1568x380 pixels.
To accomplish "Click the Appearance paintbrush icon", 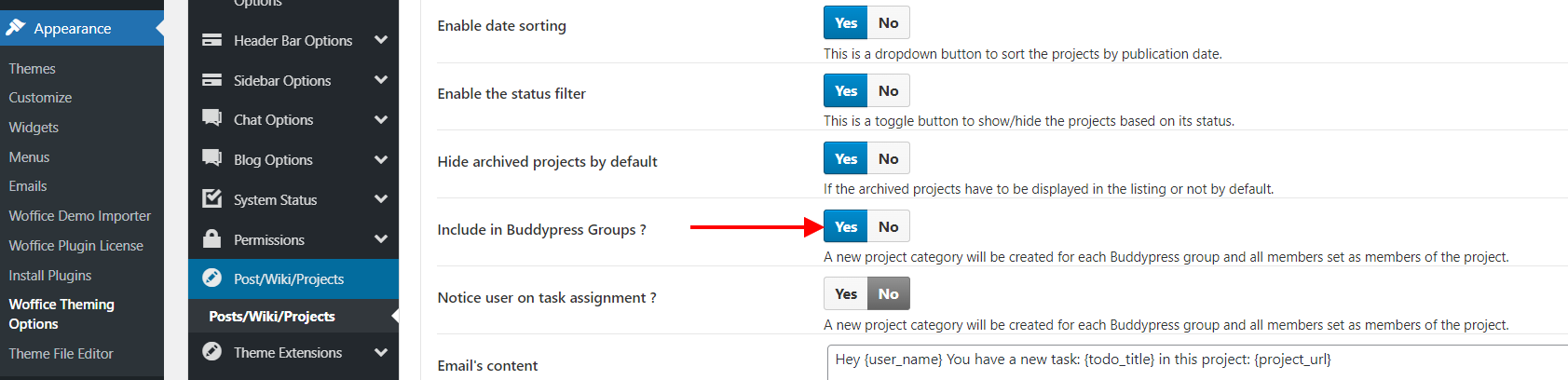I will click(x=15, y=28).
